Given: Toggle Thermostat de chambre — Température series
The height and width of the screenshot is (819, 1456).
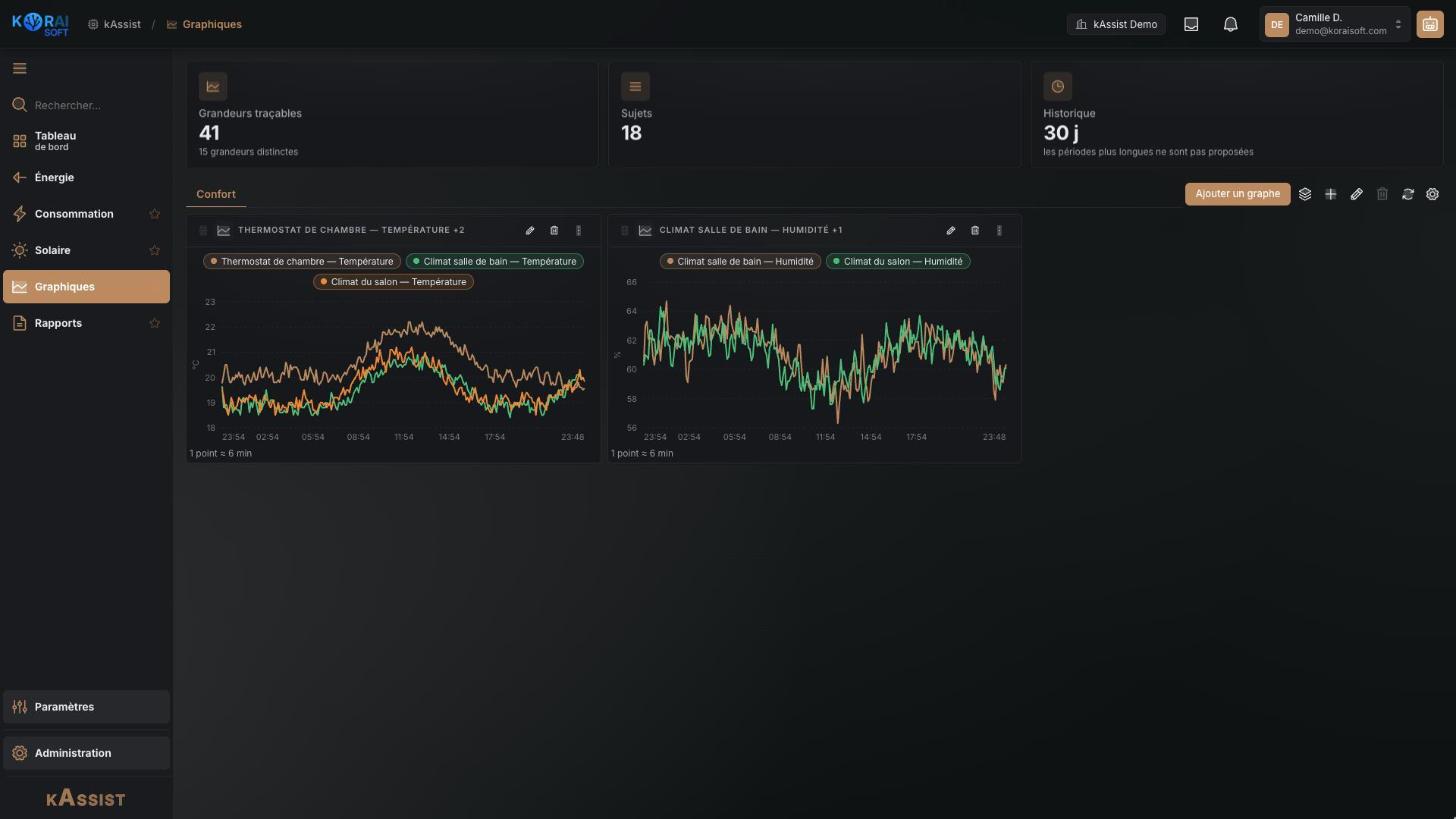Looking at the screenshot, I should [x=302, y=261].
